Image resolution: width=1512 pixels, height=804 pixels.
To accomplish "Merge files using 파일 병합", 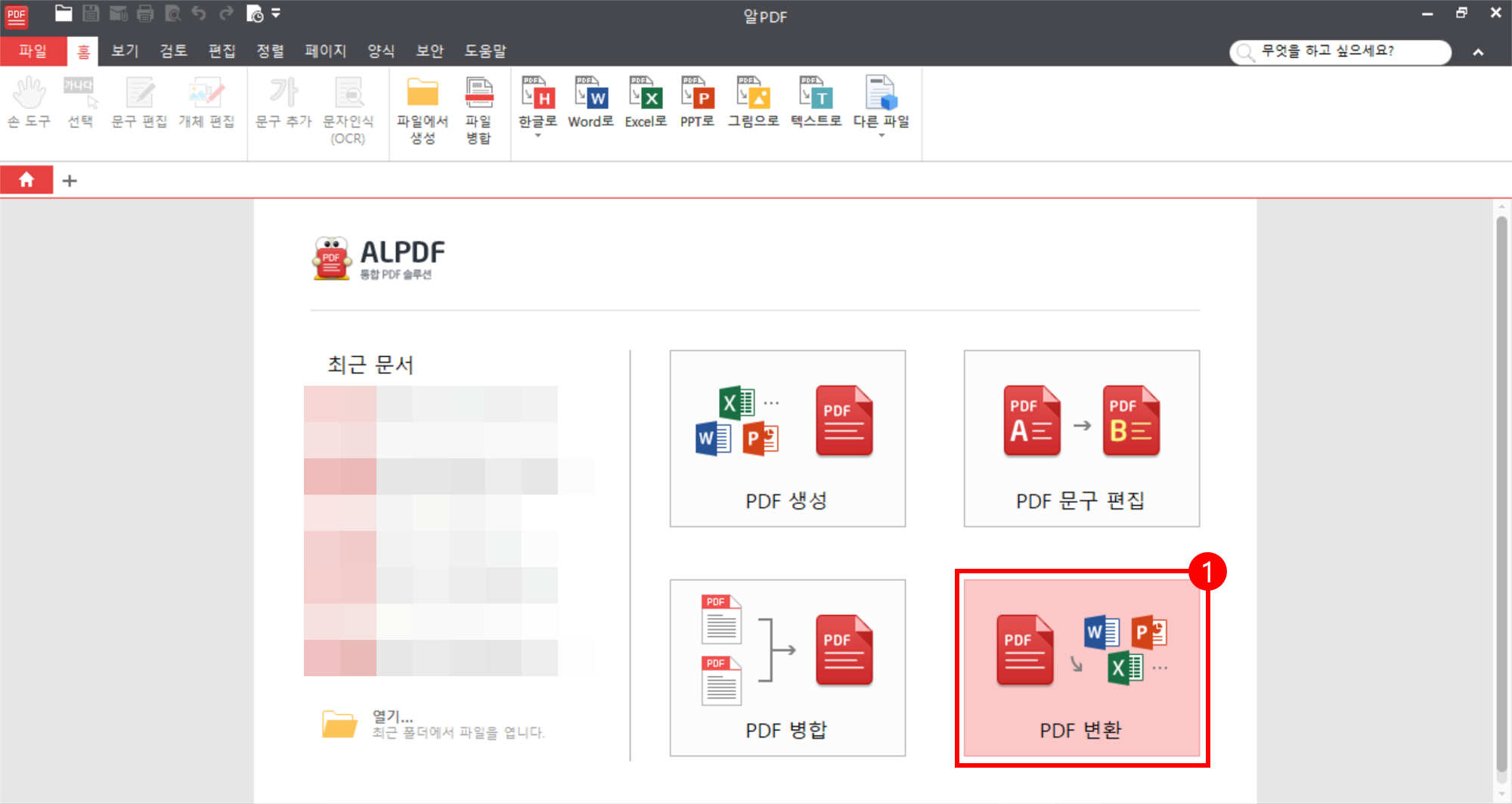I will click(x=479, y=104).
